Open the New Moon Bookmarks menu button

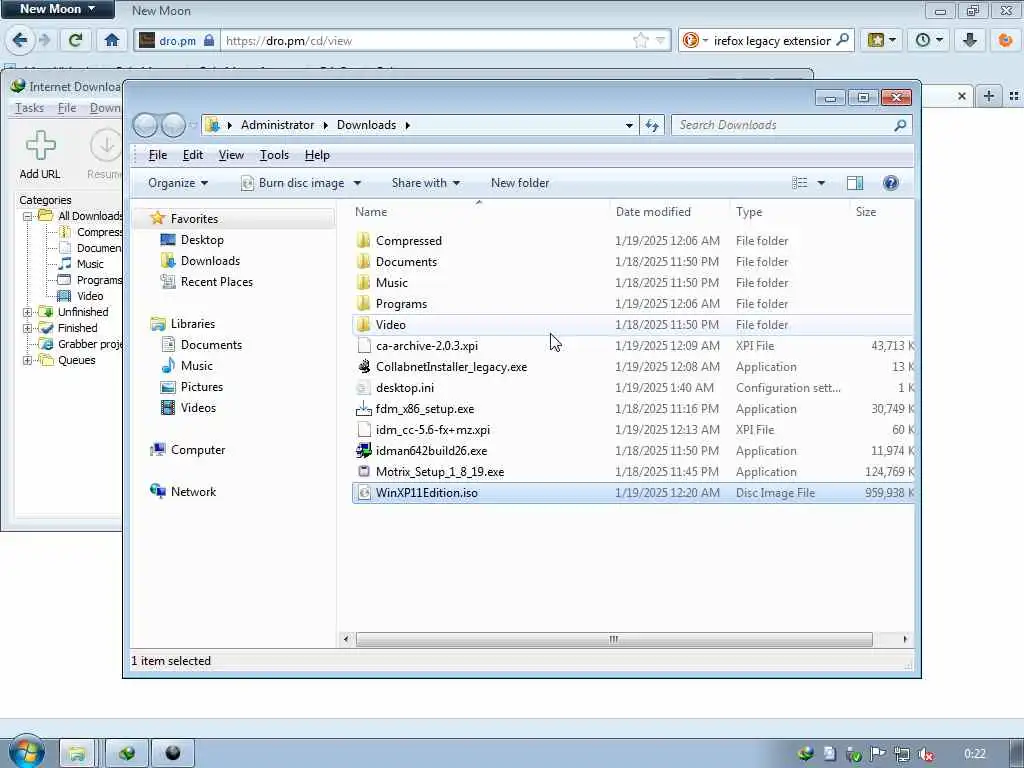pos(881,40)
